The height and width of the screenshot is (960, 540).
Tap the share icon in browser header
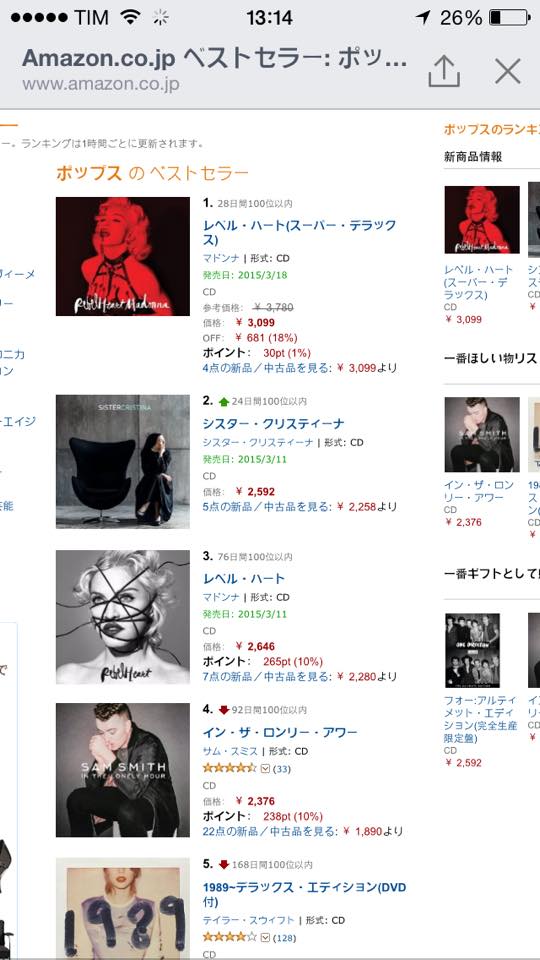pos(444,71)
